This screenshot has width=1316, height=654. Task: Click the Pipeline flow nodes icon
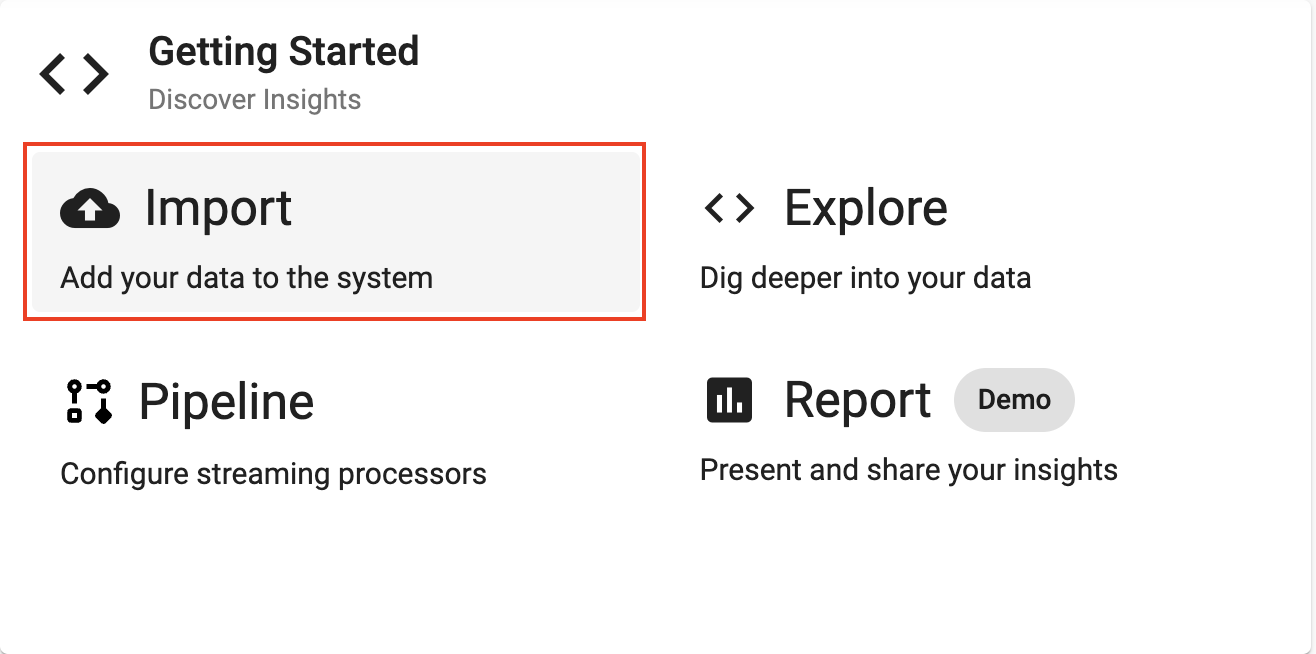click(x=88, y=401)
